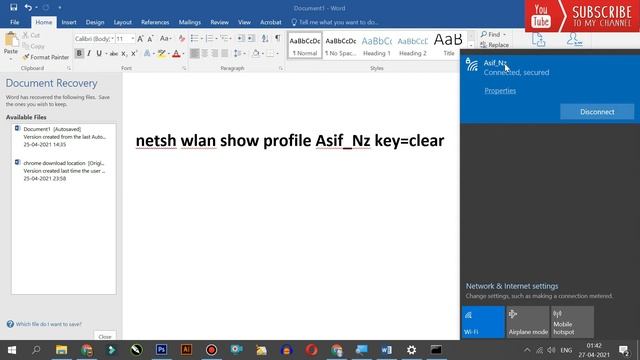Switch to the Insert ribbon tab

pos(69,22)
